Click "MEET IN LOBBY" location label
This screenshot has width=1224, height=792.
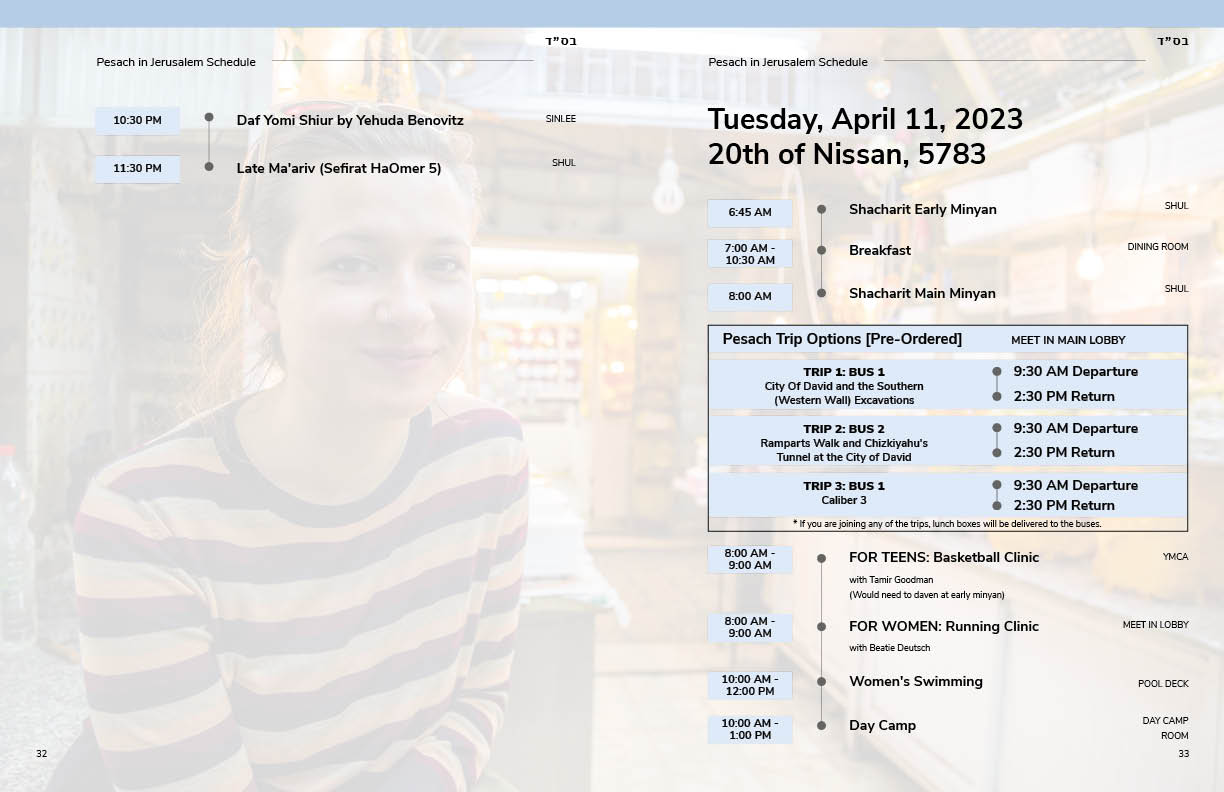click(x=1155, y=625)
